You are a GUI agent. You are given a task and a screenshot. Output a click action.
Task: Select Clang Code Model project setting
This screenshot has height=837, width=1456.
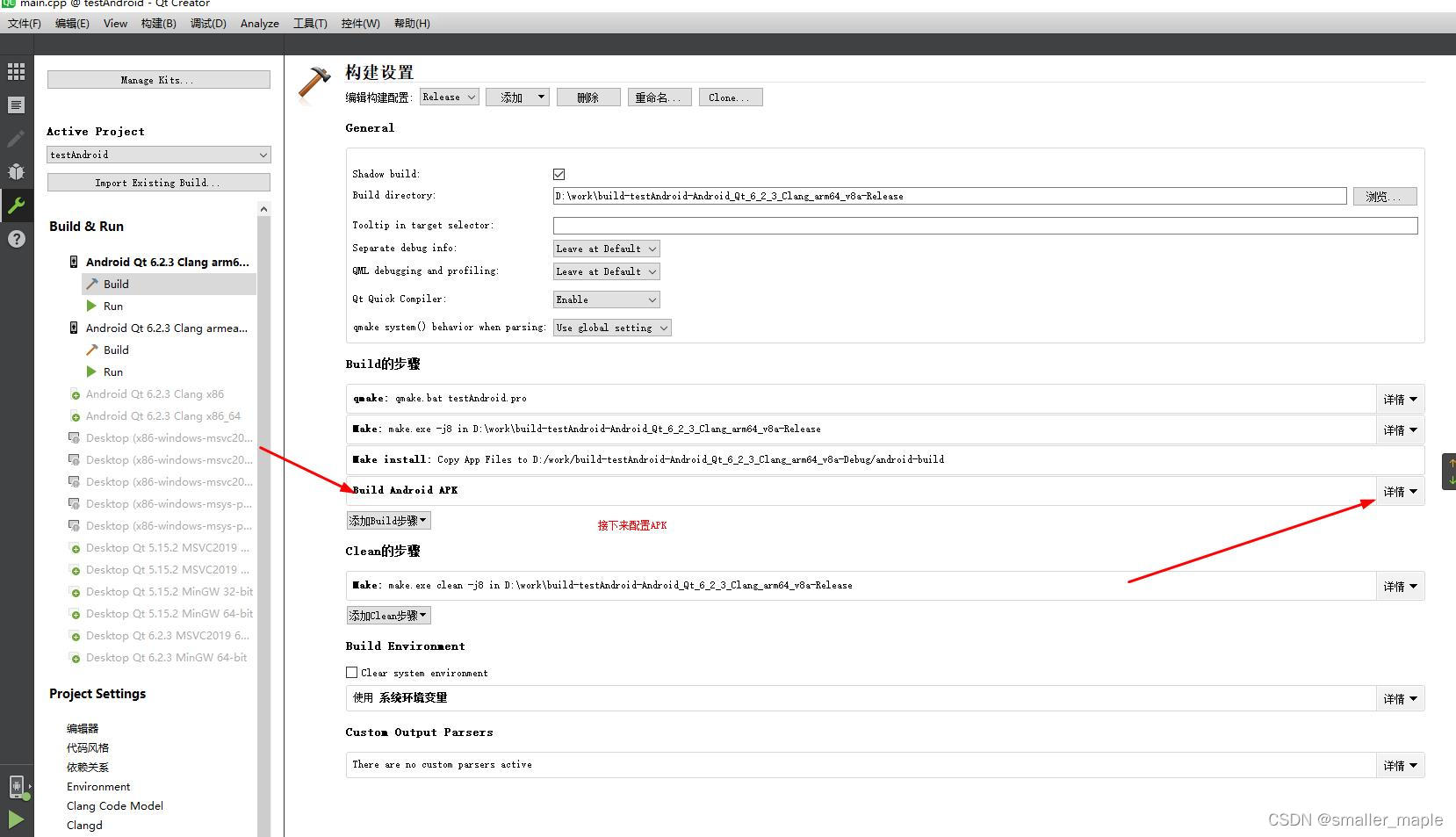(115, 806)
